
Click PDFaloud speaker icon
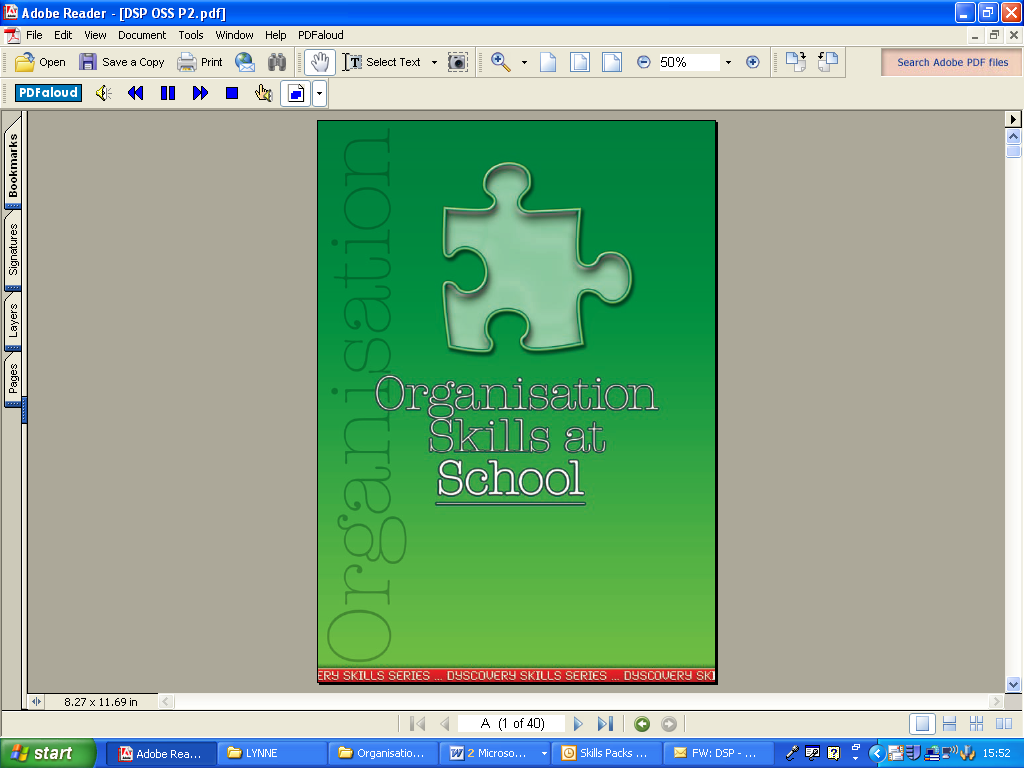click(103, 93)
